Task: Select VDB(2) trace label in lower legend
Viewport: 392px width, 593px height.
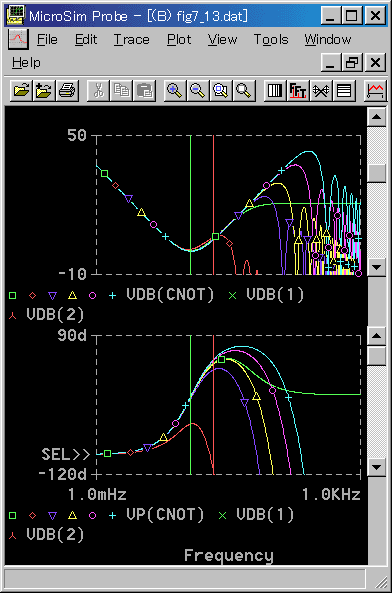Action: 55,534
